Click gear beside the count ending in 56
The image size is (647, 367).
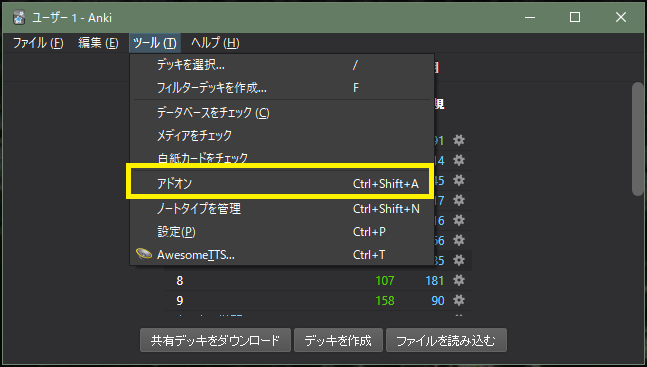[459, 240]
